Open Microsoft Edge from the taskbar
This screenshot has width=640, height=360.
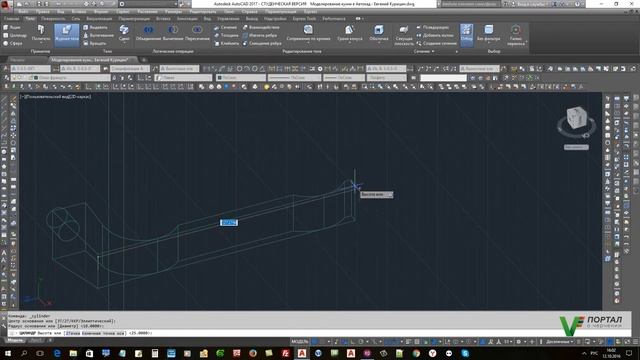pos(57,353)
